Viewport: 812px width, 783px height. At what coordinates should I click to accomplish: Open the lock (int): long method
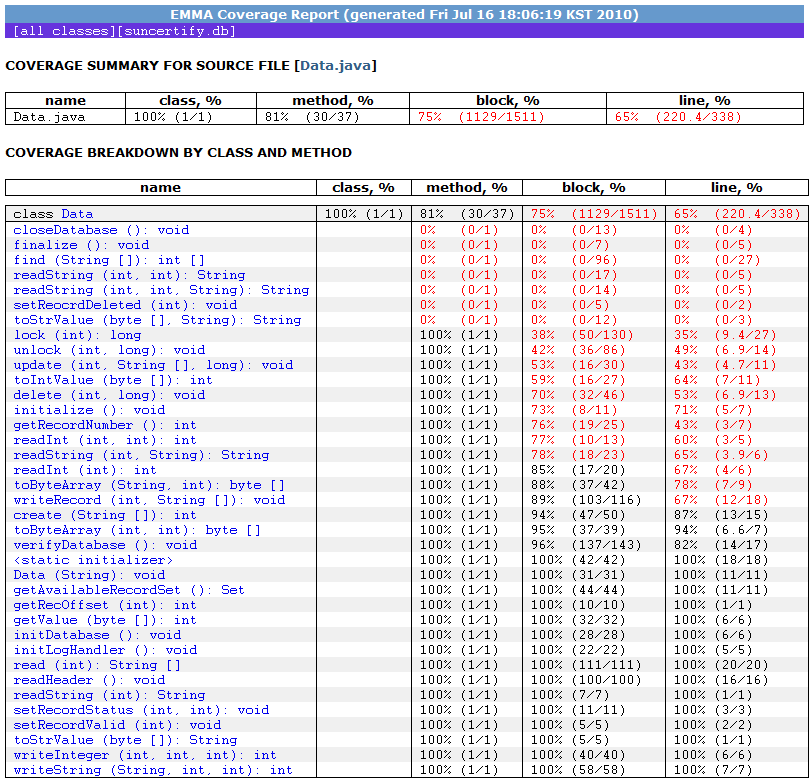pos(76,335)
